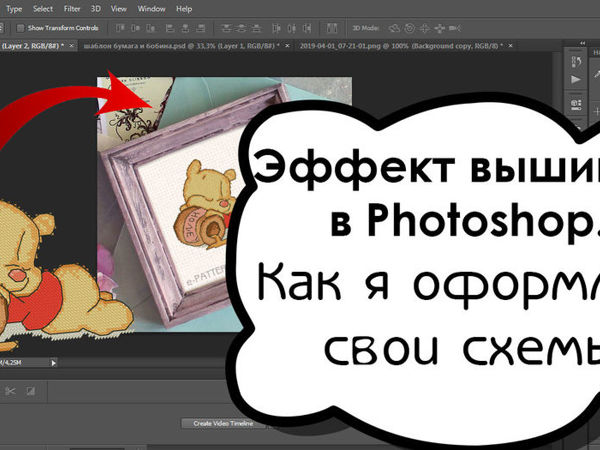Select the 3D Pan mode icon
Screen dimensions: 600x450
point(425,28)
